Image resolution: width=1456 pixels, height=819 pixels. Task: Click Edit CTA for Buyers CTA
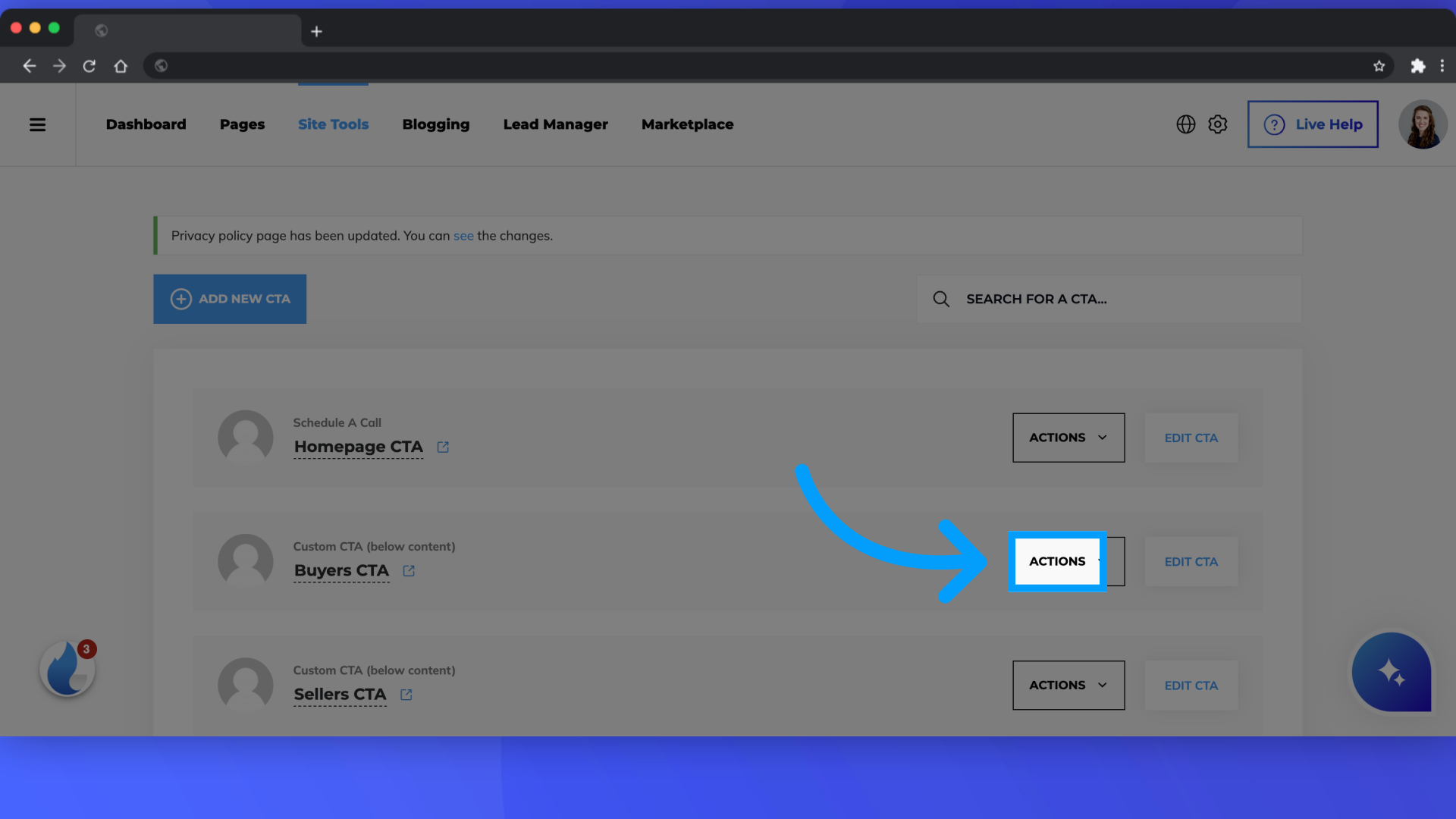point(1191,561)
